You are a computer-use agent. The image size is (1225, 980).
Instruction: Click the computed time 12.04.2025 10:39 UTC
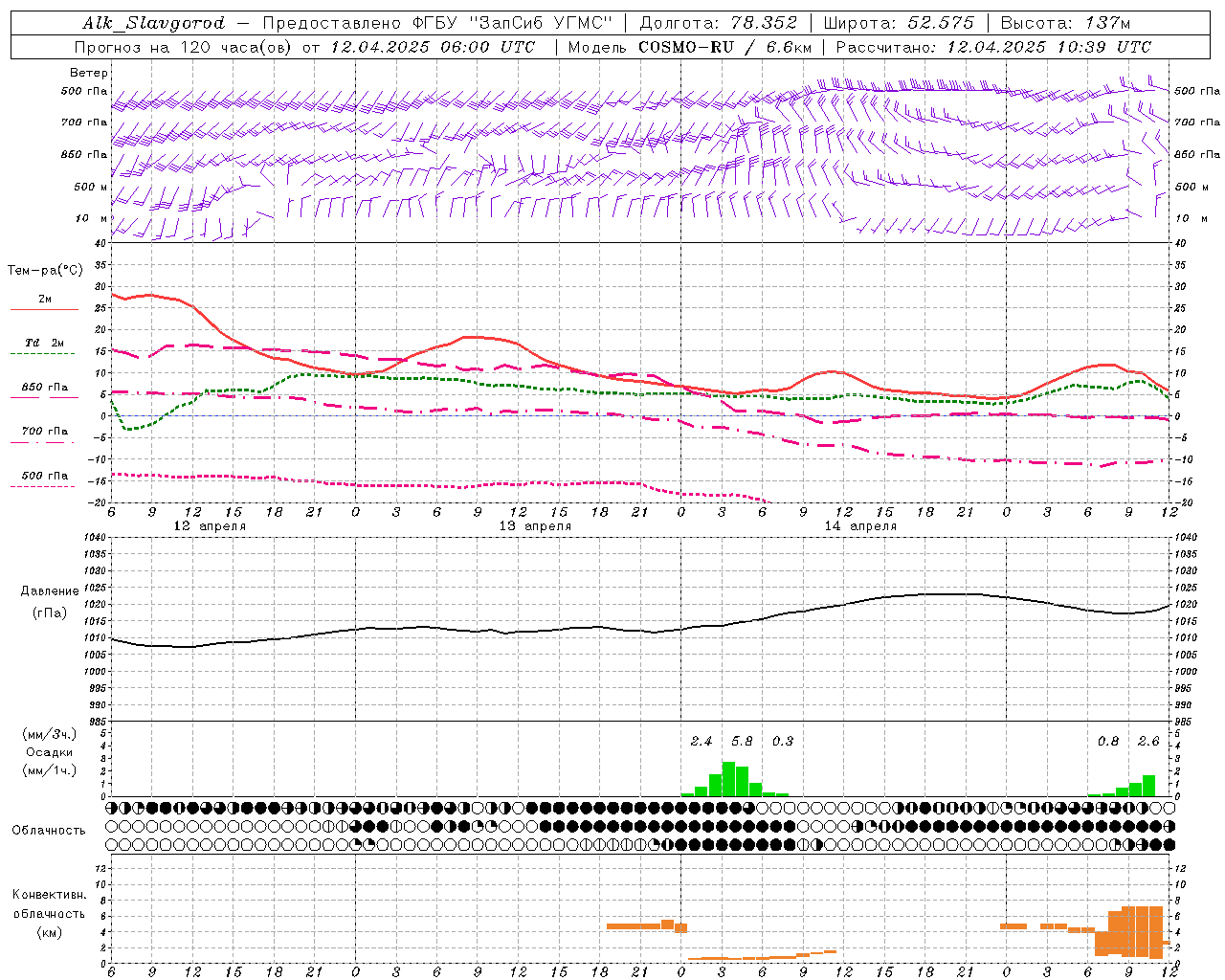[x=1049, y=47]
